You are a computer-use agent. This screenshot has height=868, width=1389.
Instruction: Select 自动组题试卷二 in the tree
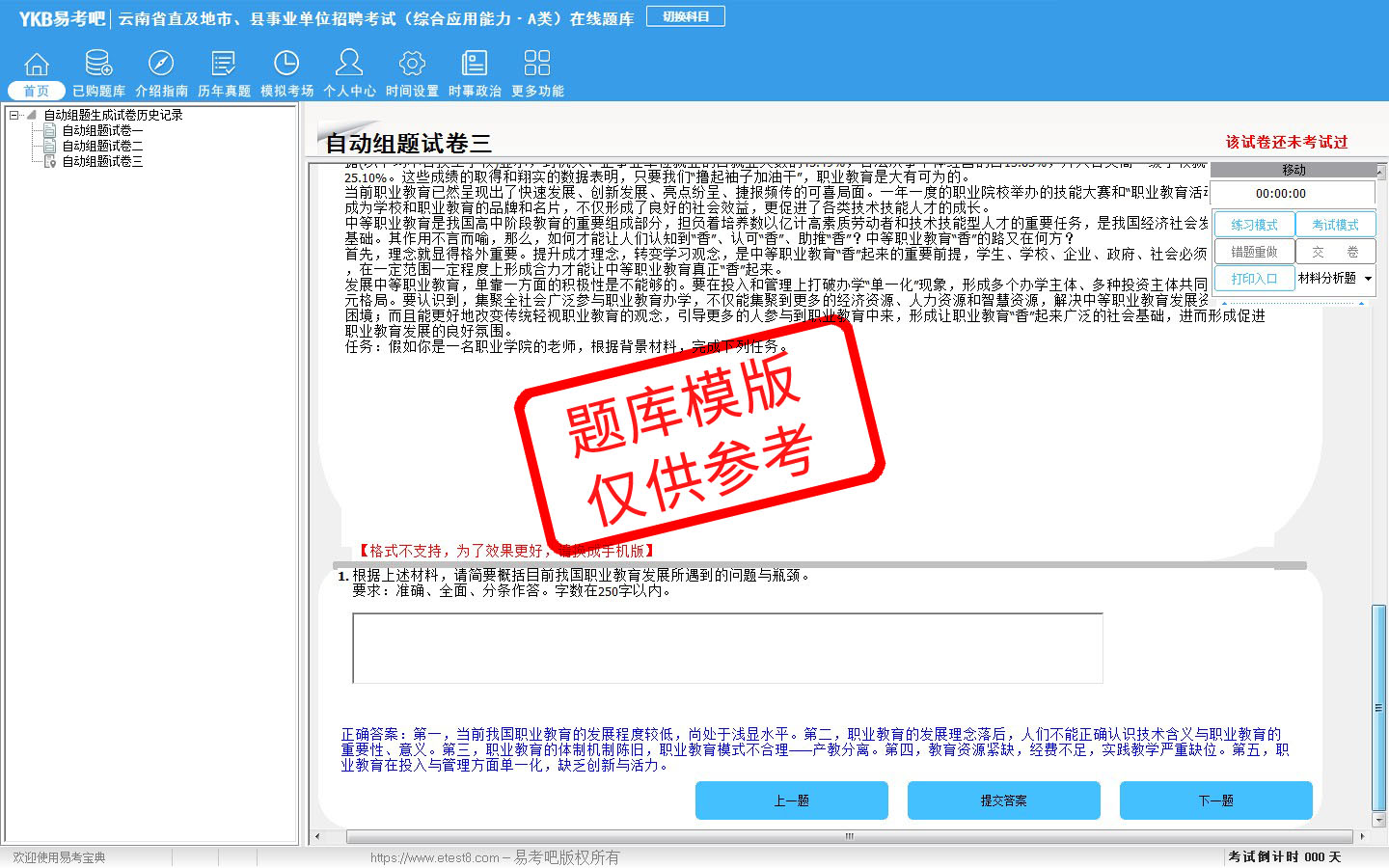click(102, 146)
